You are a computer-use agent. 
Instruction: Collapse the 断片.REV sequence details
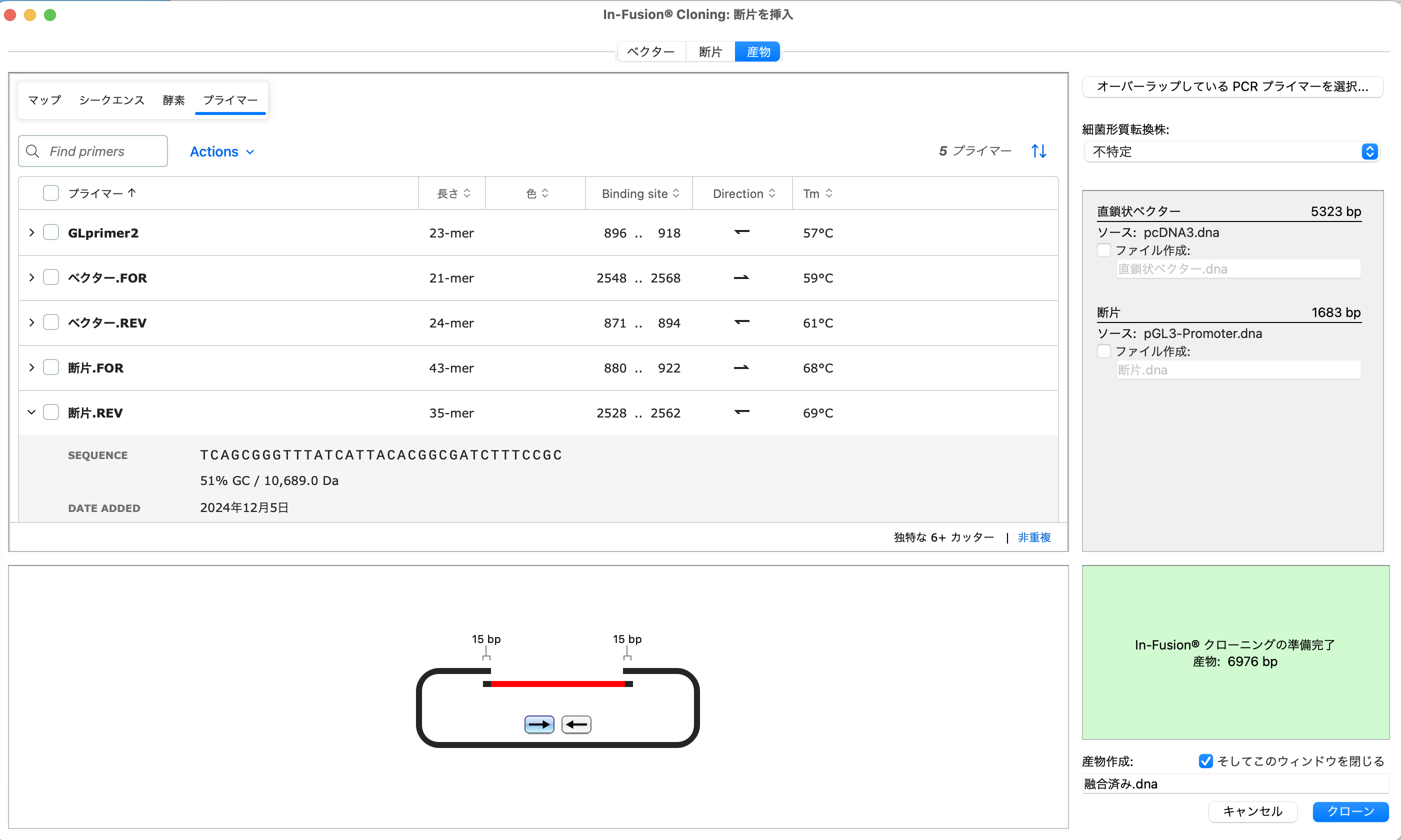(31, 412)
